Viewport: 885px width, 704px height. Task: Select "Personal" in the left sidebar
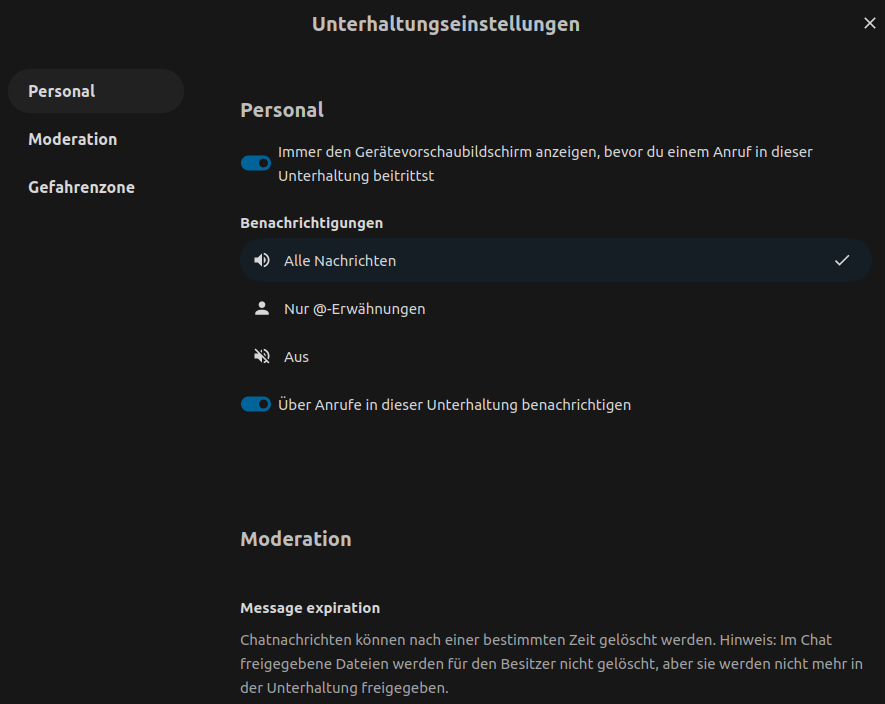point(61,90)
